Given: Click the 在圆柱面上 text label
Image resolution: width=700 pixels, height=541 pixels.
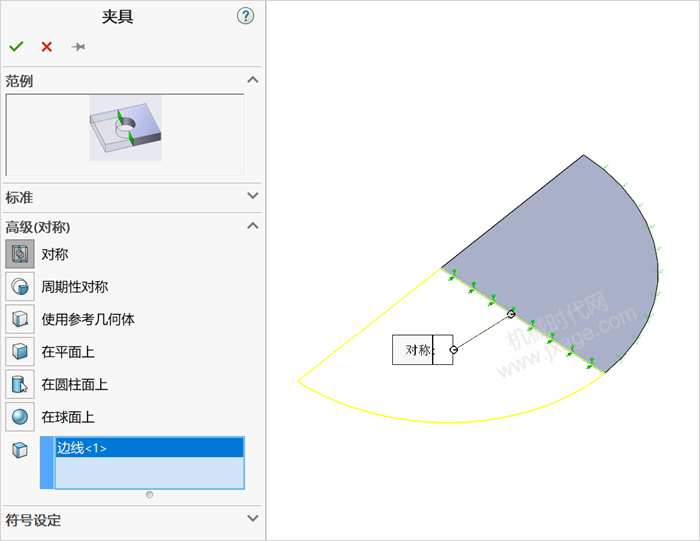Looking at the screenshot, I should 75,384.
